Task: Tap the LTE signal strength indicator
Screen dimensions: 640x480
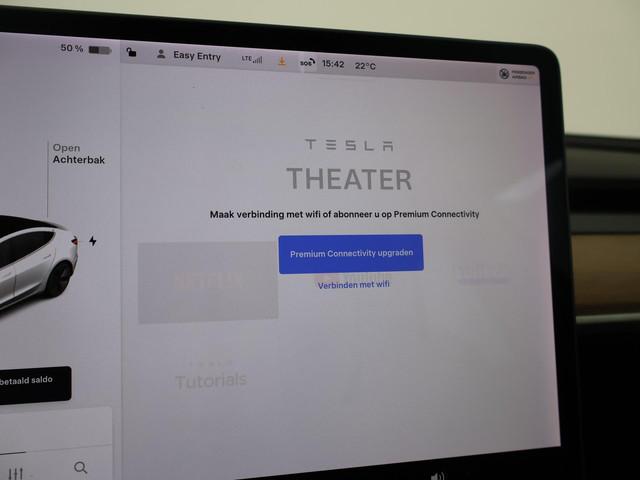Action: point(251,59)
